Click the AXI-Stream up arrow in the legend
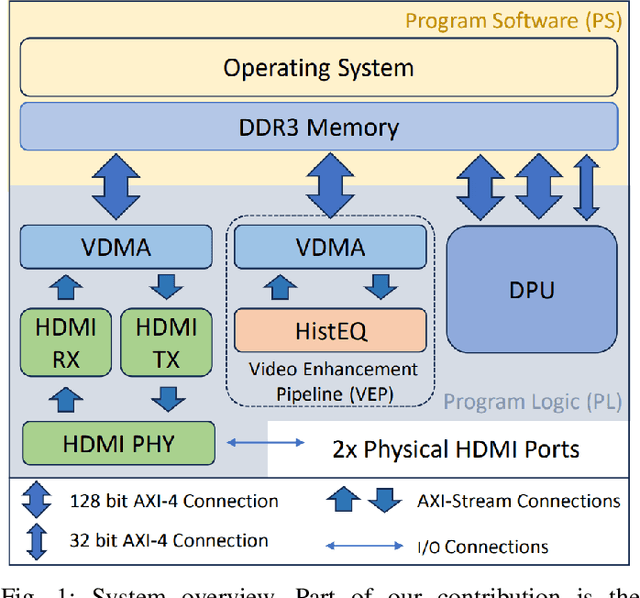This screenshot has height=598, width=640. click(343, 501)
